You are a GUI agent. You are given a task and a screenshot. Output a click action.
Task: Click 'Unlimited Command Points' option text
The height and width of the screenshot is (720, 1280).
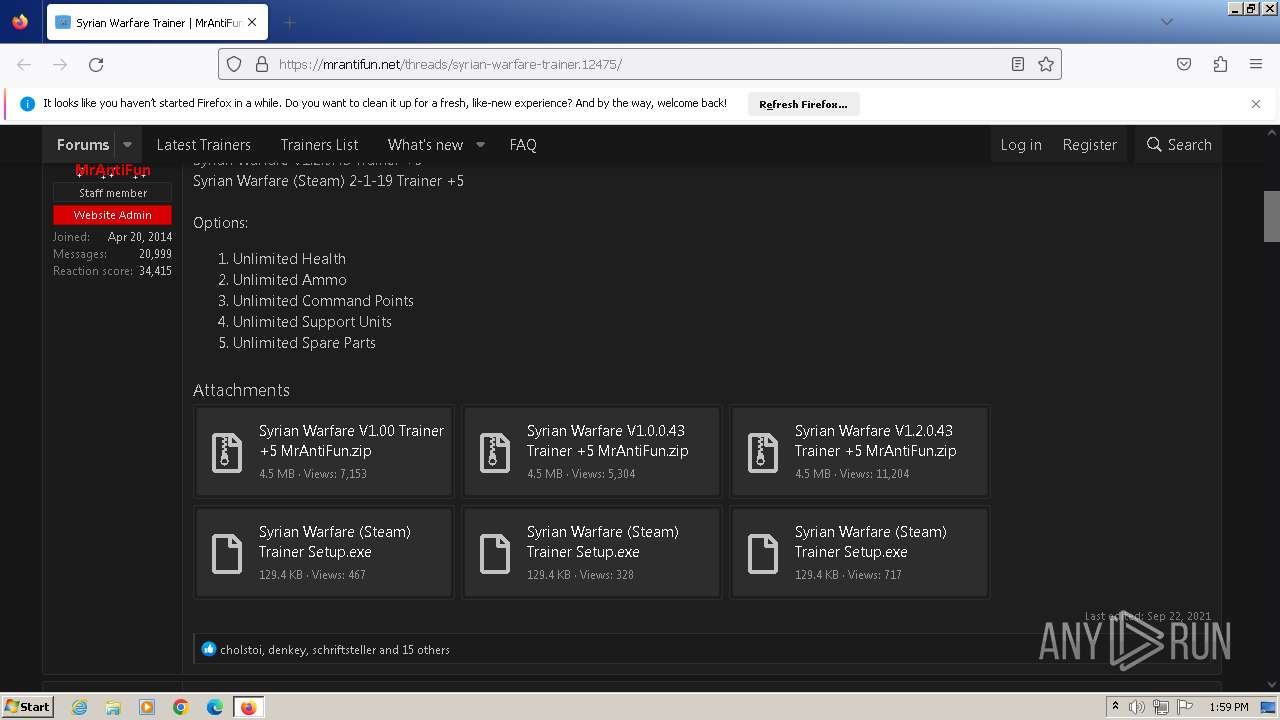click(x=323, y=301)
